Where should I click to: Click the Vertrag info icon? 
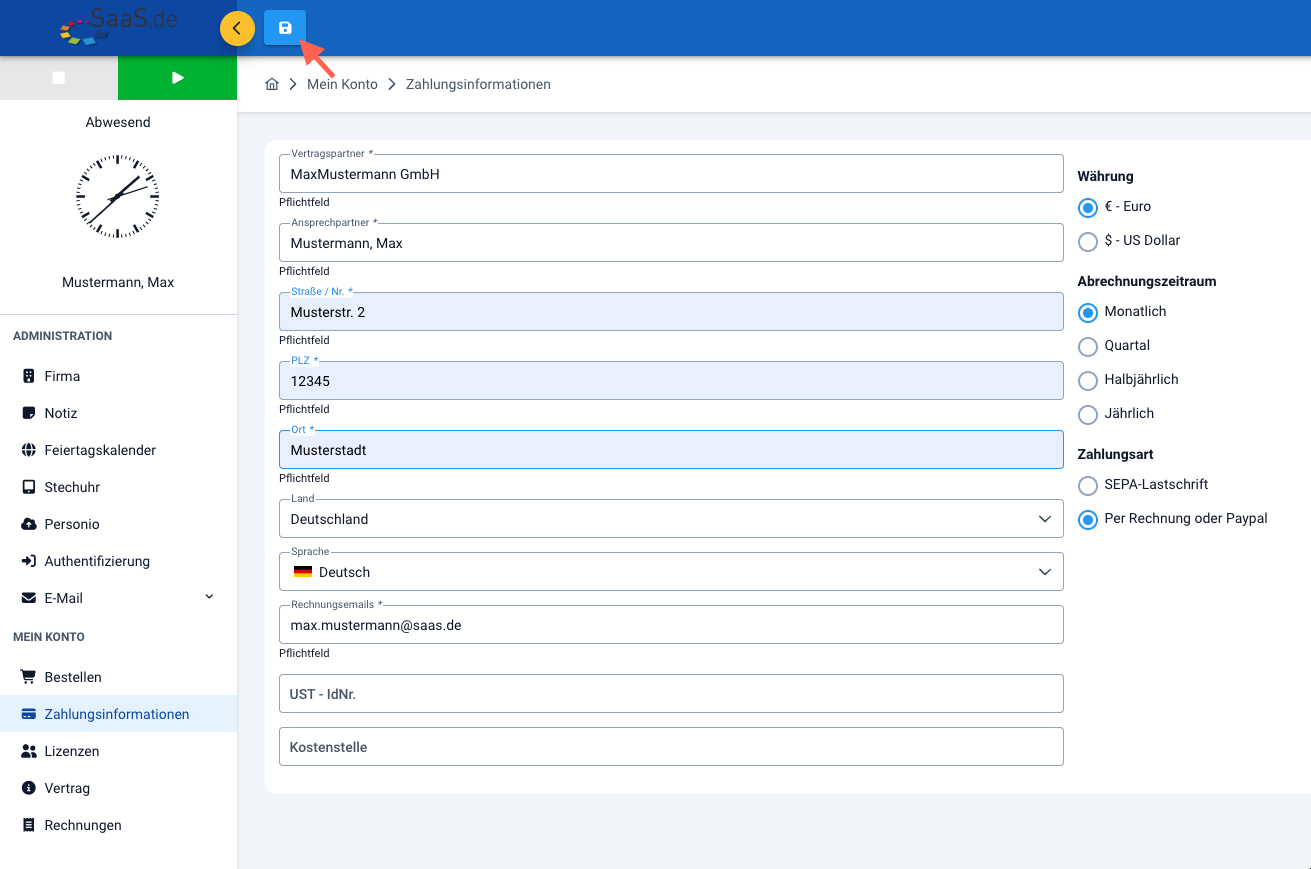coord(28,788)
